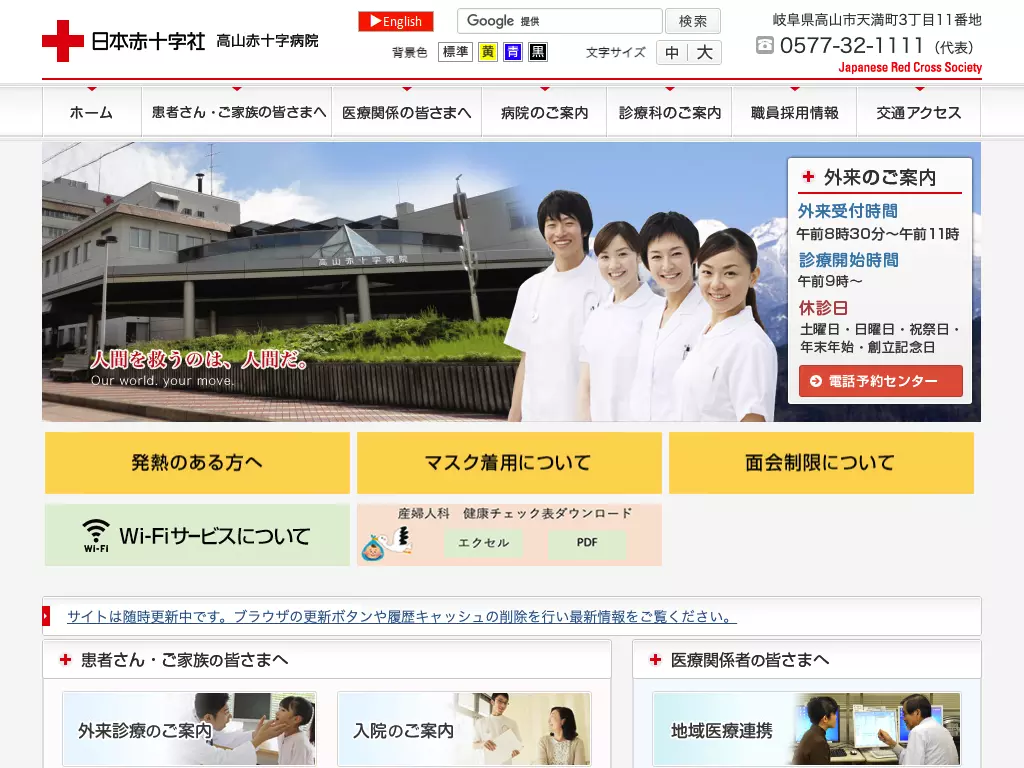This screenshot has width=1024, height=768.
Task: Open the 地域医療連携 thumbnail
Action: tap(807, 729)
